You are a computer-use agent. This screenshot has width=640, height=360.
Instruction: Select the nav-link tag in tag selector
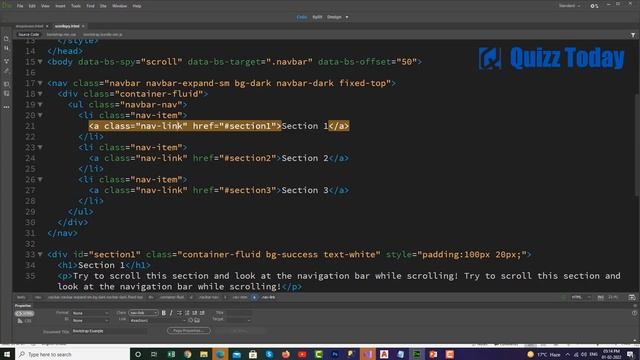(268, 298)
